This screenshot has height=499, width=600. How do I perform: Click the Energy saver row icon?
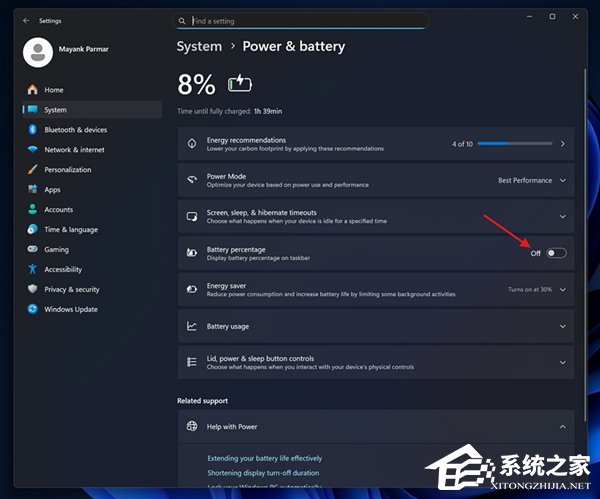click(x=192, y=289)
